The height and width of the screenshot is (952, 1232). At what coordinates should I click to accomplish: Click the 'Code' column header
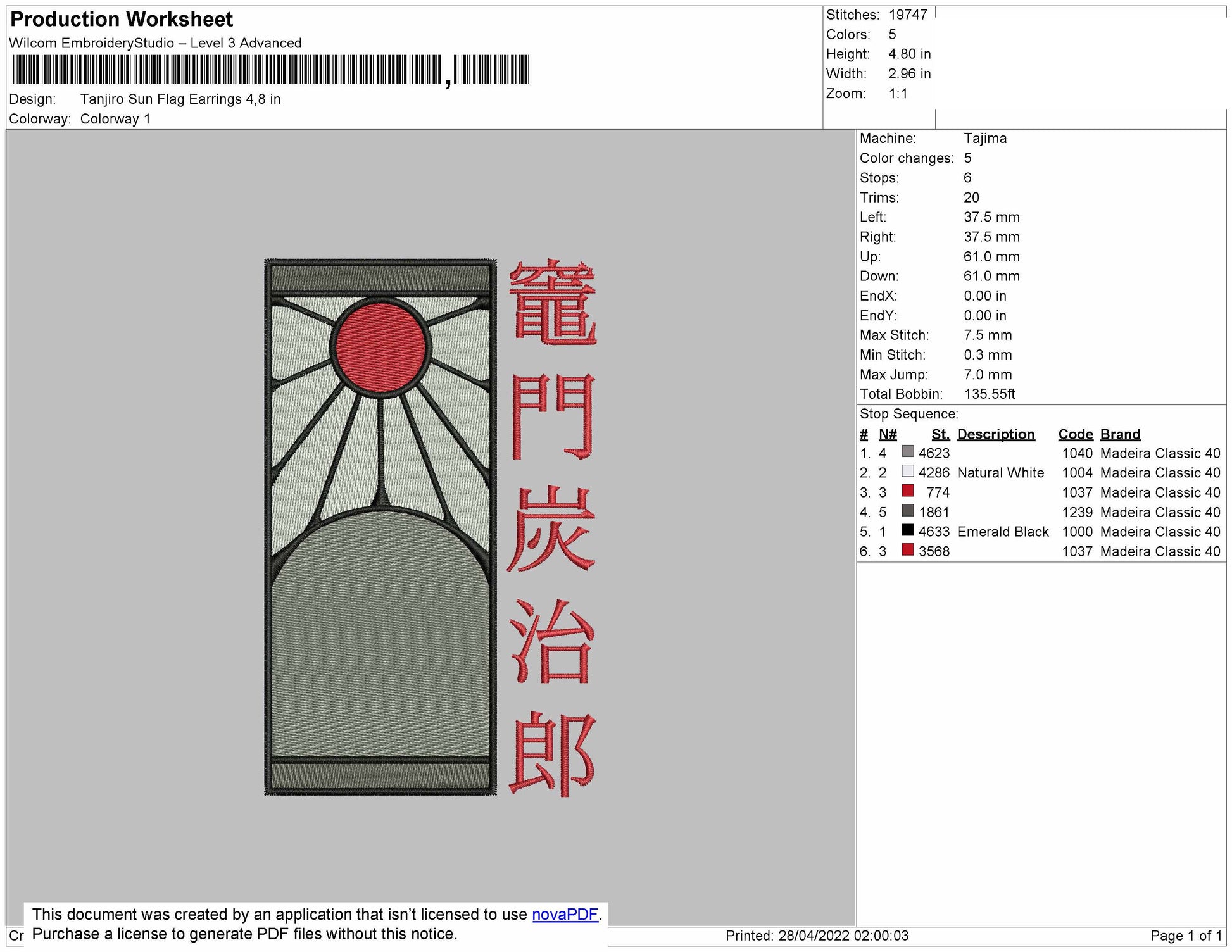coord(1076,434)
